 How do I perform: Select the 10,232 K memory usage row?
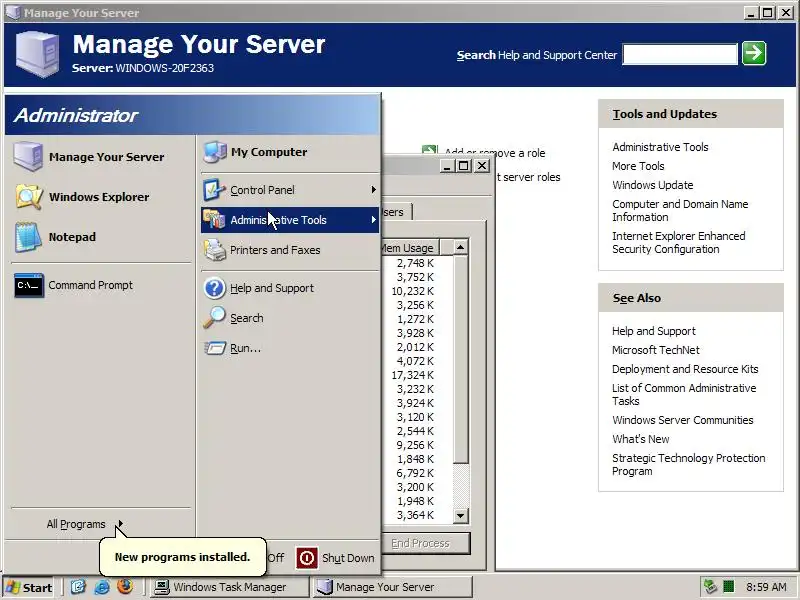413,291
